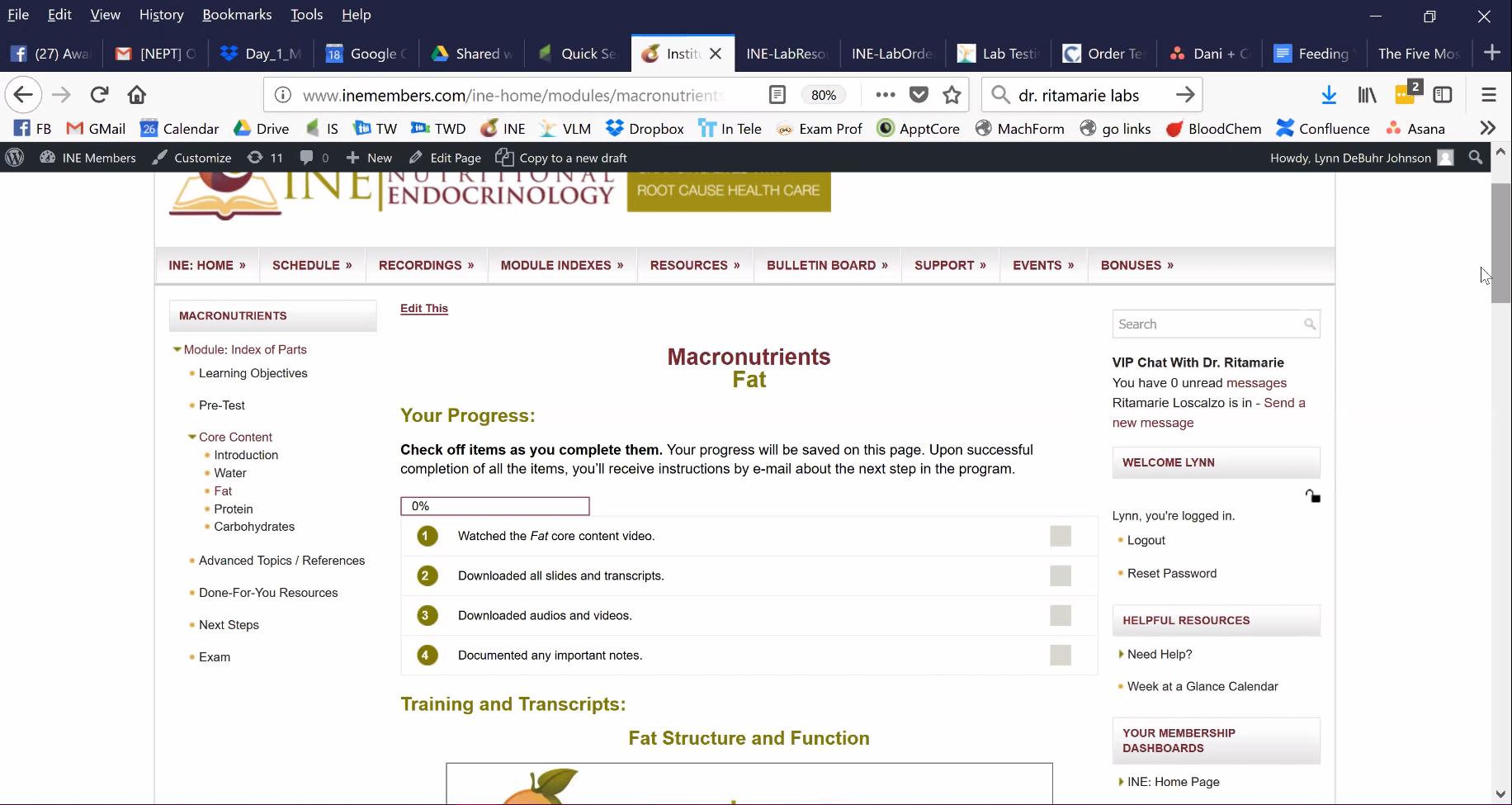Image resolution: width=1512 pixels, height=805 pixels.
Task: Open the History menu
Action: coord(161,15)
